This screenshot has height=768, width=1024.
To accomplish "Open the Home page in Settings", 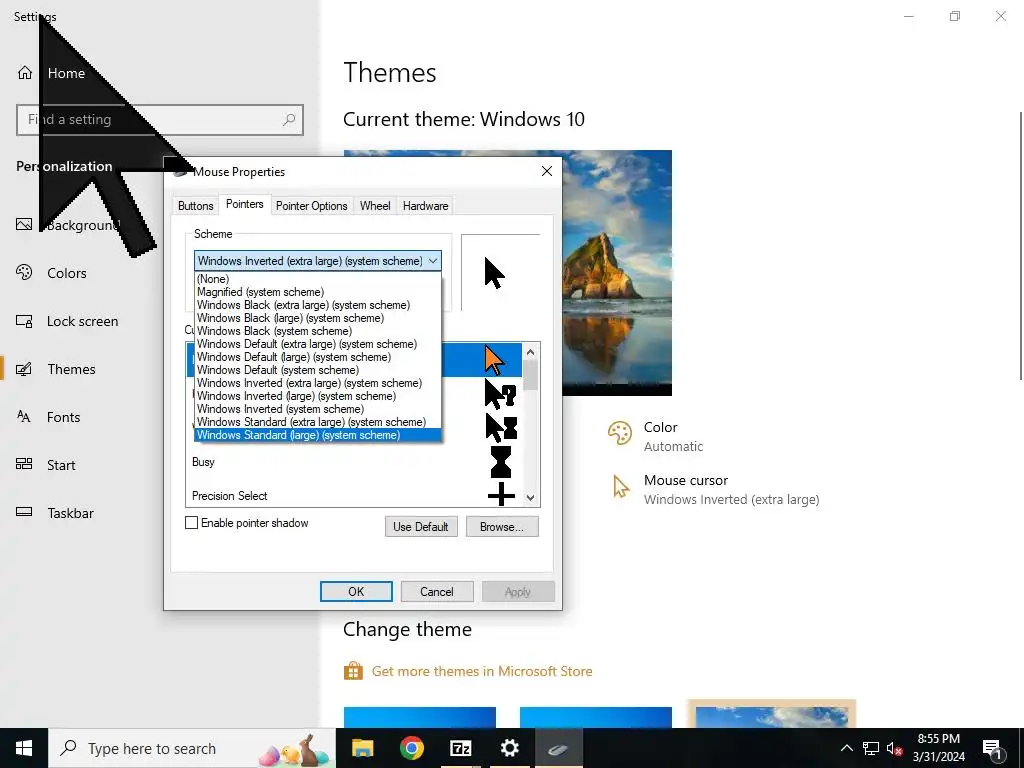I will (x=51, y=73).
